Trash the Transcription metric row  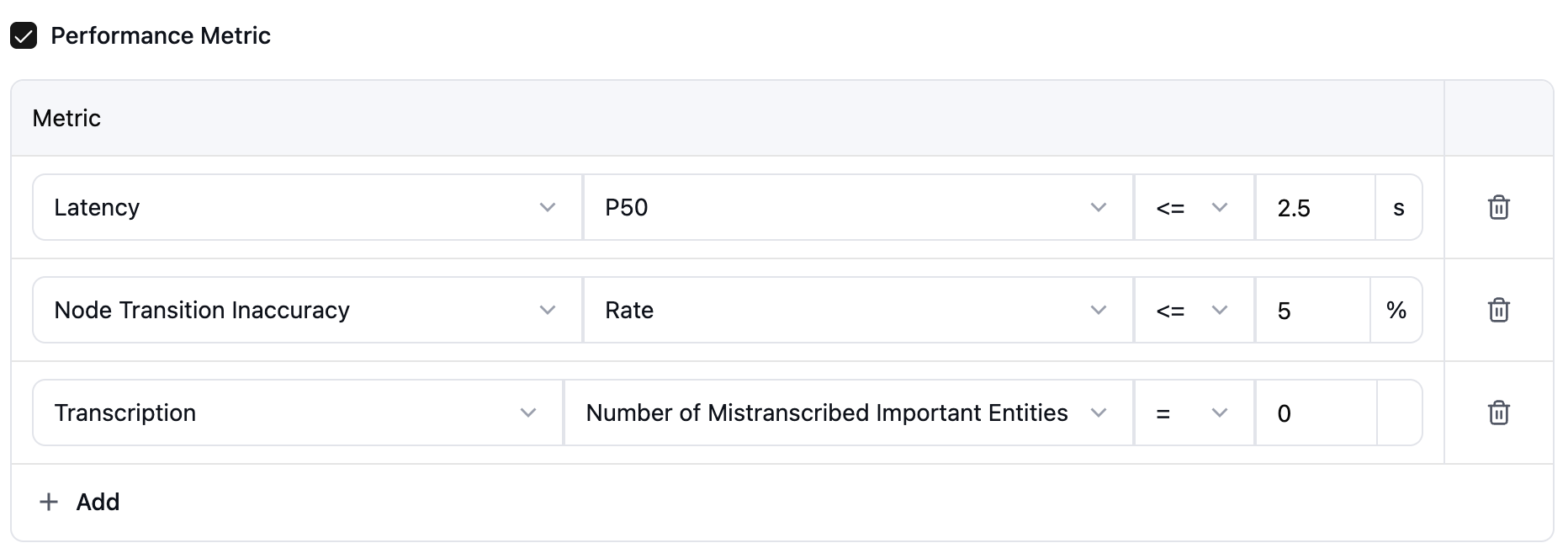[x=1498, y=413]
